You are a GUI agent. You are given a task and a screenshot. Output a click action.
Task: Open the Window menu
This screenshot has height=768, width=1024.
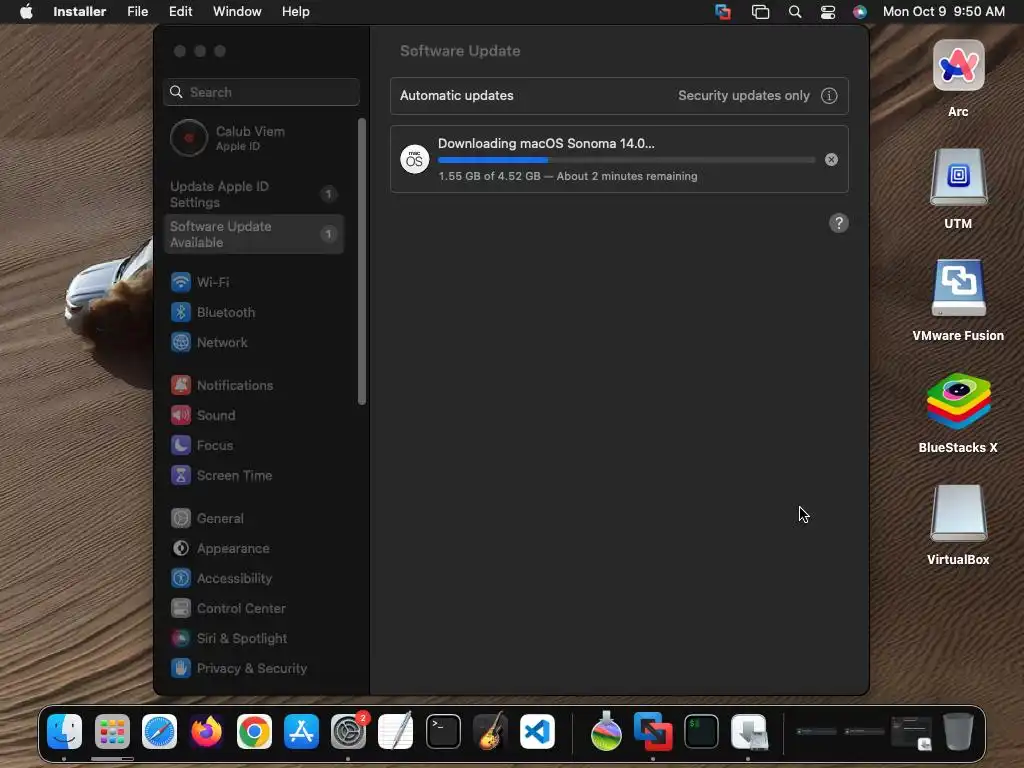click(237, 12)
